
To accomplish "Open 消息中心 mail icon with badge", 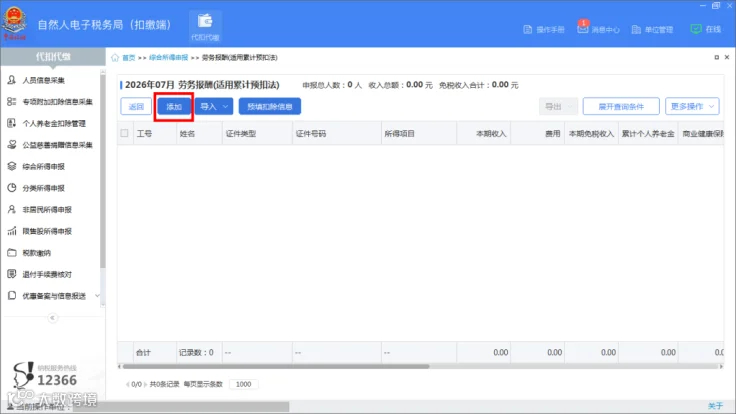I will pos(583,29).
